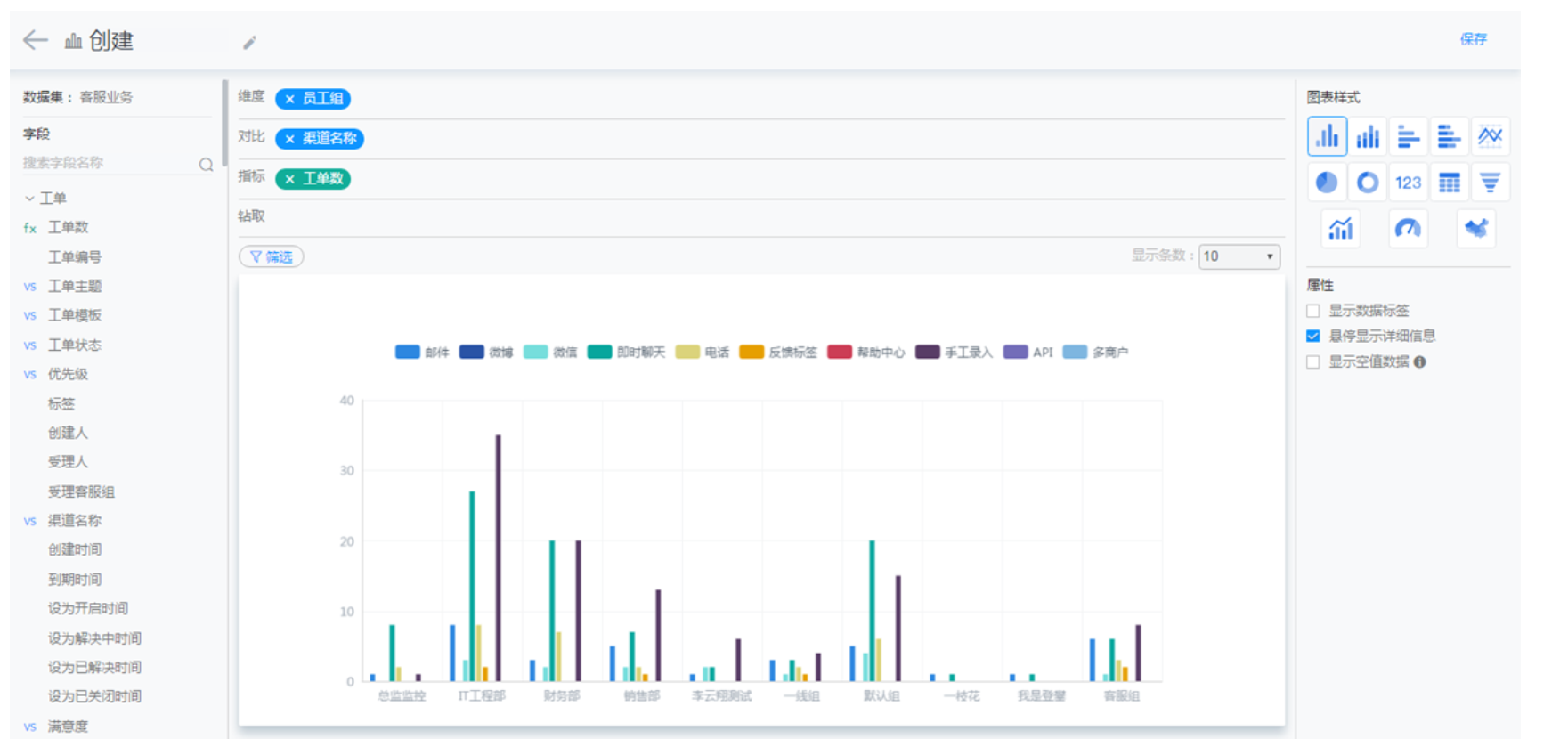Toggle 多商户 legend item

(x=1095, y=353)
